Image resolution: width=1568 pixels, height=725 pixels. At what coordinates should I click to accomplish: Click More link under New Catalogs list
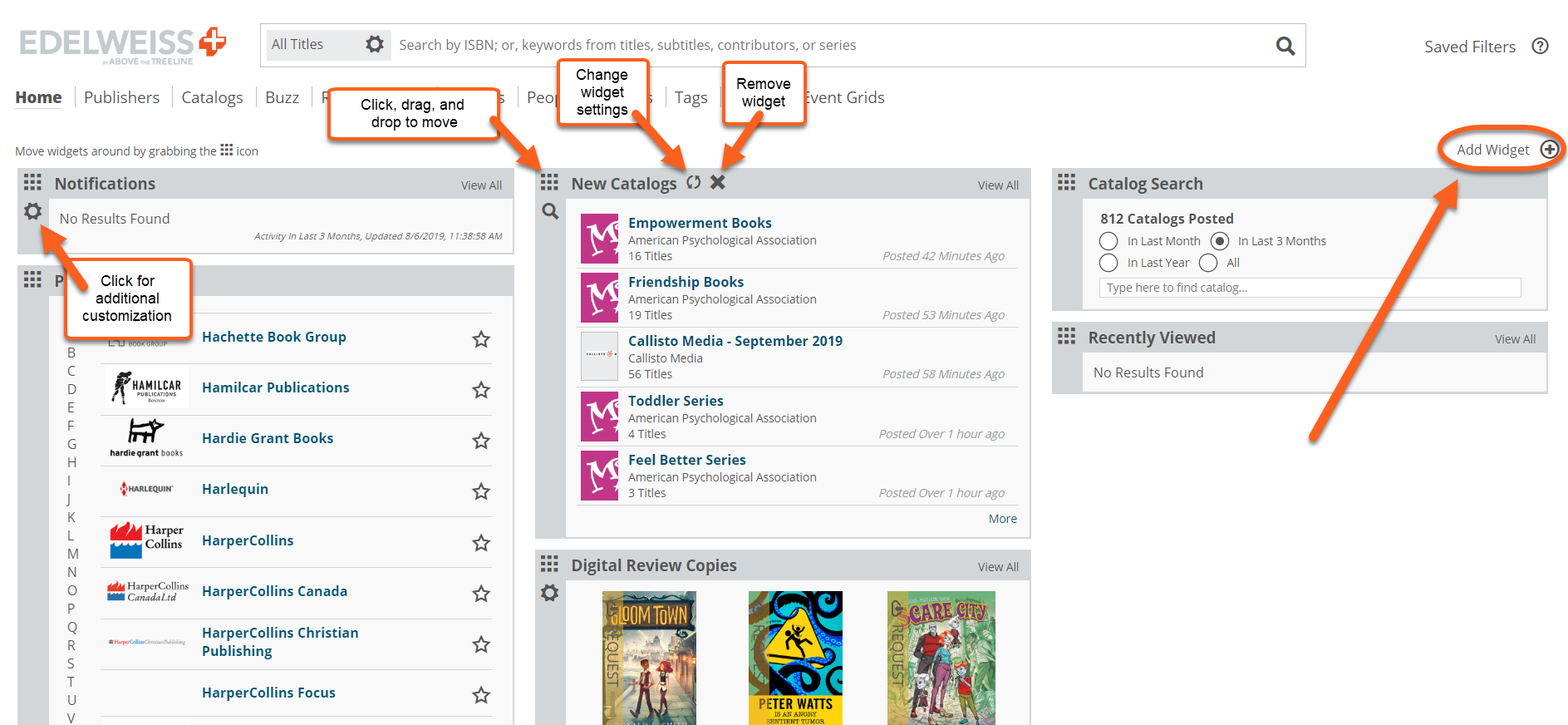1002,519
